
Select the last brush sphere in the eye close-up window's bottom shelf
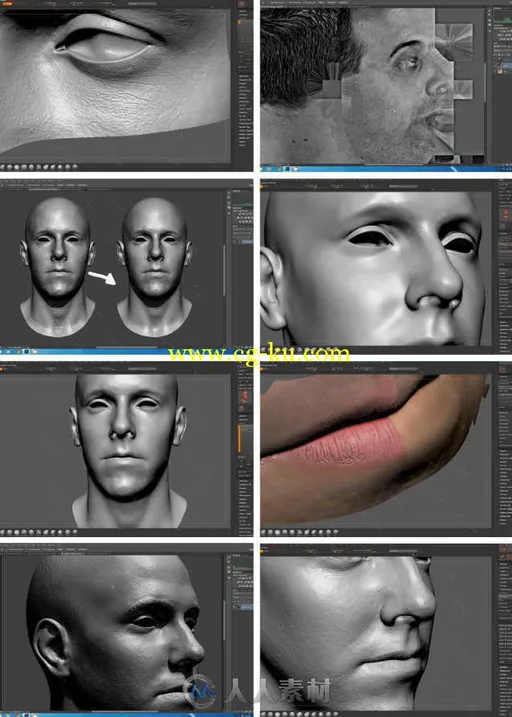pyautogui.click(x=75, y=167)
